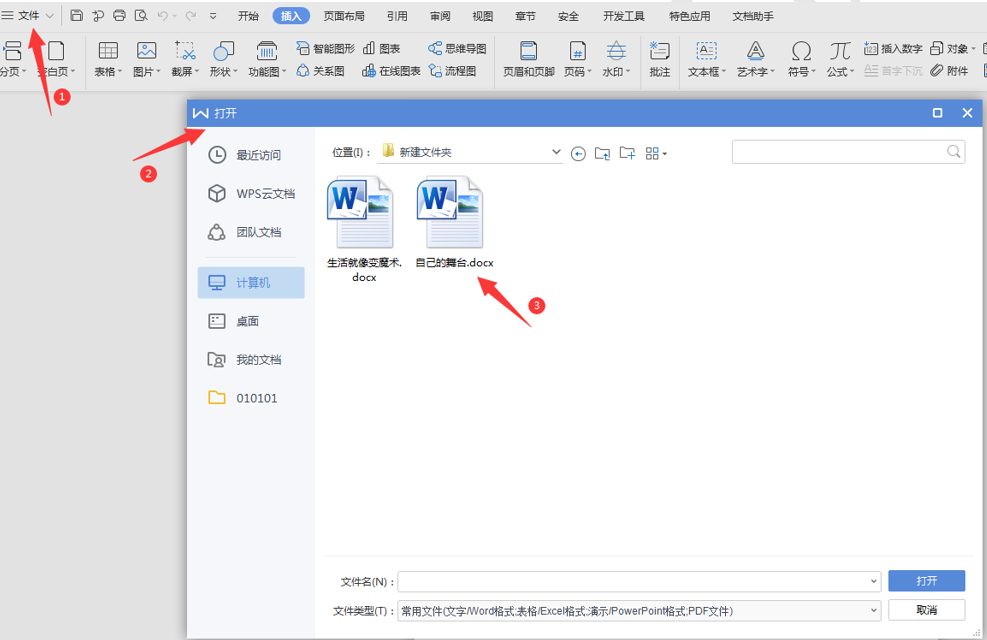Insert a 图片 picture
This screenshot has height=640, width=987.
pos(147,59)
